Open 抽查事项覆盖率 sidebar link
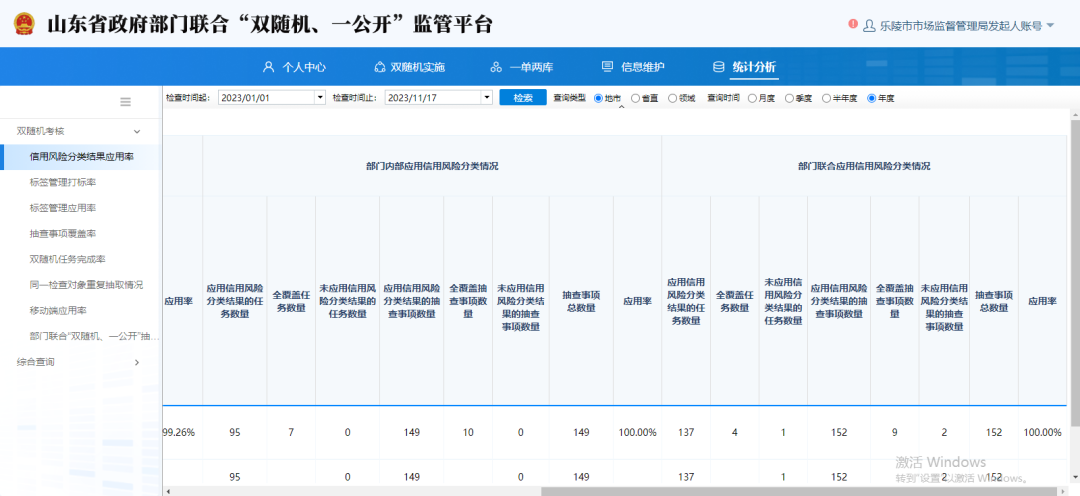 (63, 234)
